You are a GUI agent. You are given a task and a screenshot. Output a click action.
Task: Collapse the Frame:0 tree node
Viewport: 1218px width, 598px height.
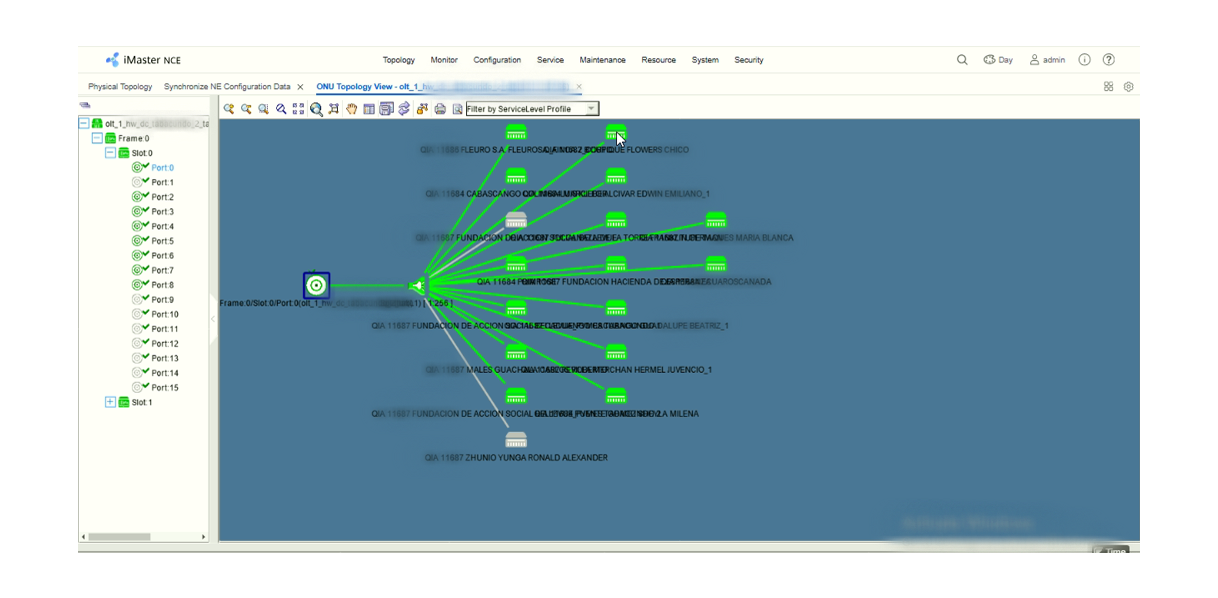(x=97, y=138)
